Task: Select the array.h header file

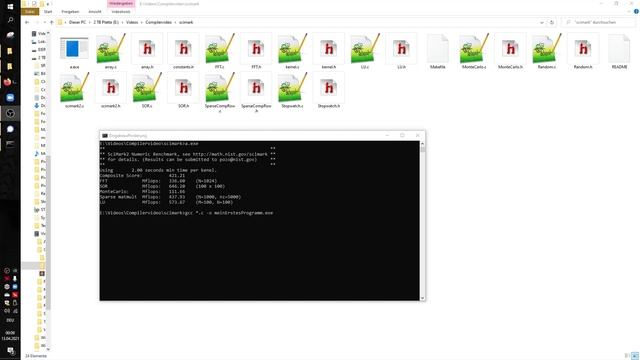Action: pos(147,52)
